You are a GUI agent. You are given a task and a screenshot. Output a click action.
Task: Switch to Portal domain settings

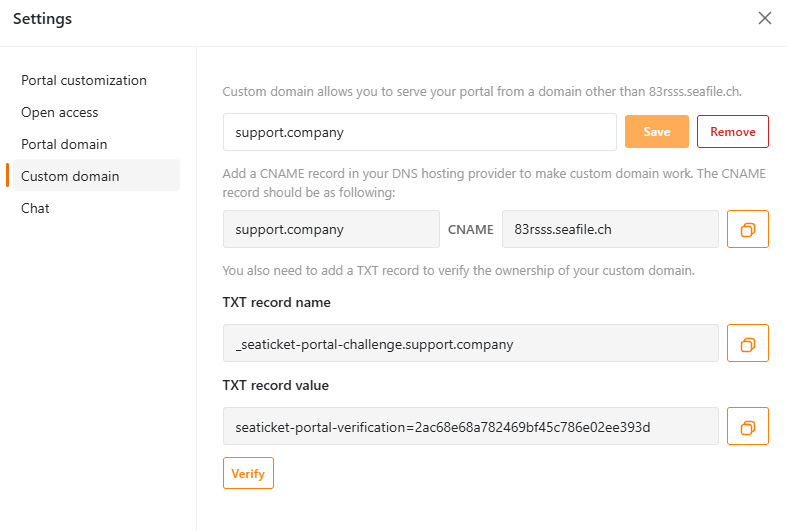point(64,144)
